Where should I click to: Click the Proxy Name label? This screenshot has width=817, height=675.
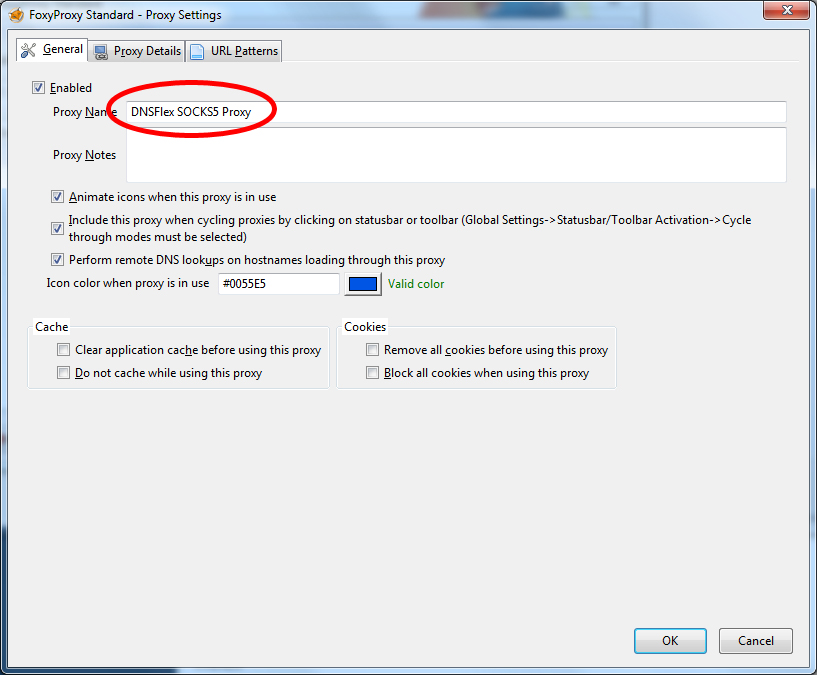pyautogui.click(x=85, y=112)
